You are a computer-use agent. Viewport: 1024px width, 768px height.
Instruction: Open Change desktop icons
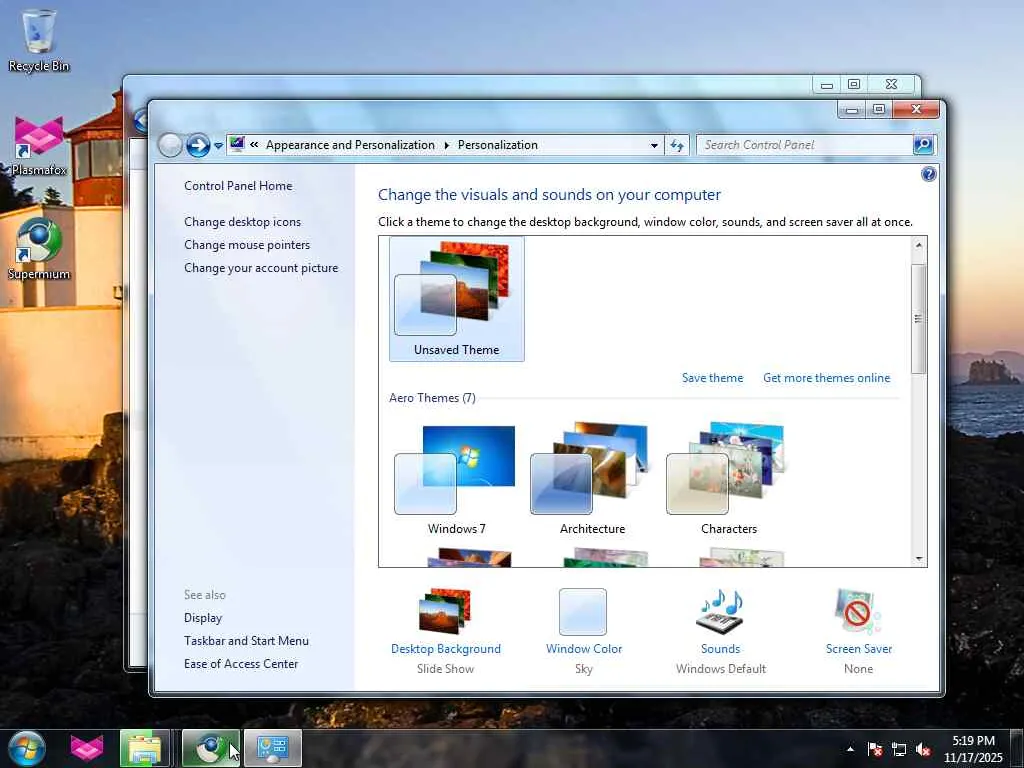point(242,221)
